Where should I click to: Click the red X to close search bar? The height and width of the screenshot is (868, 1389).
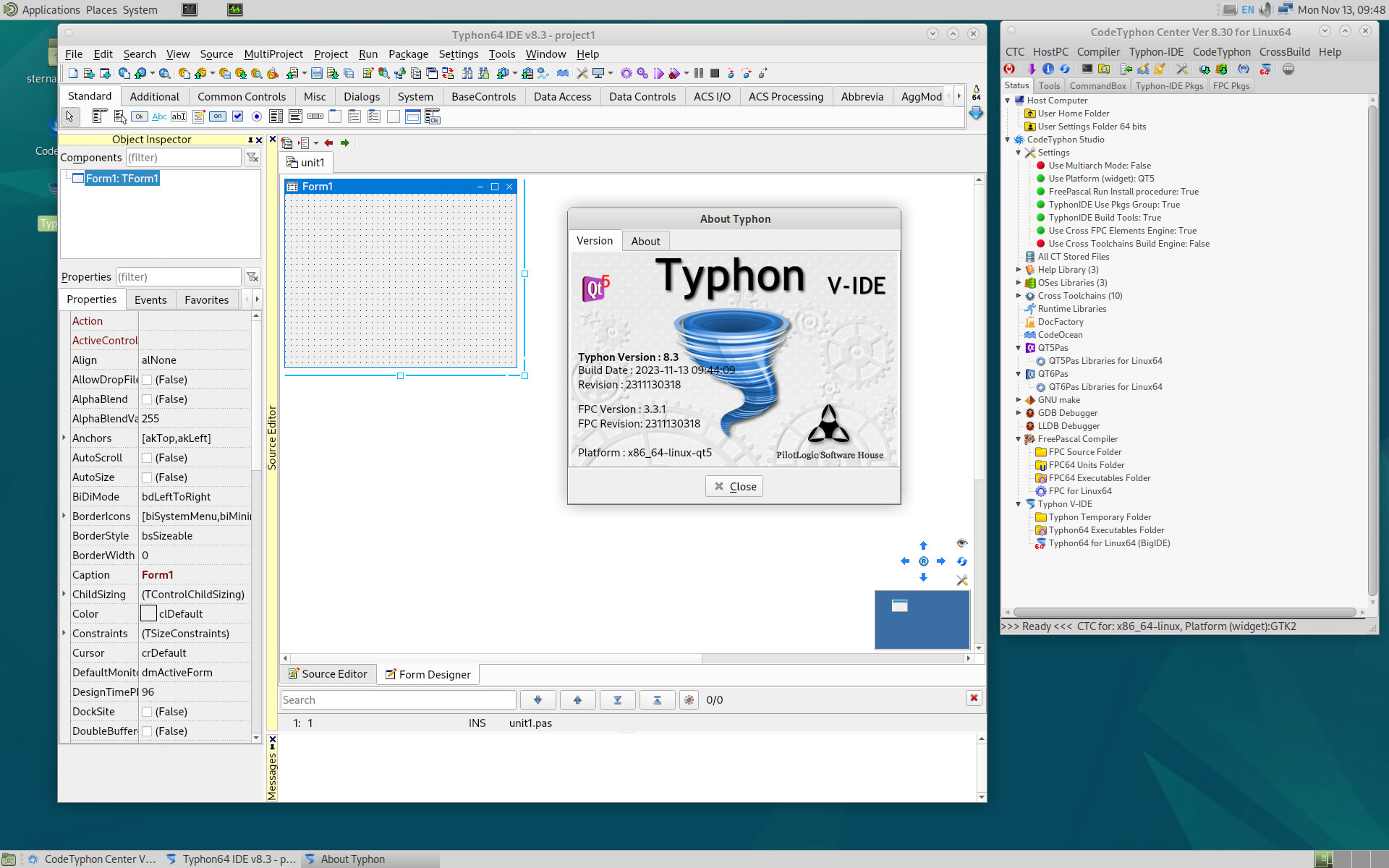point(974,698)
